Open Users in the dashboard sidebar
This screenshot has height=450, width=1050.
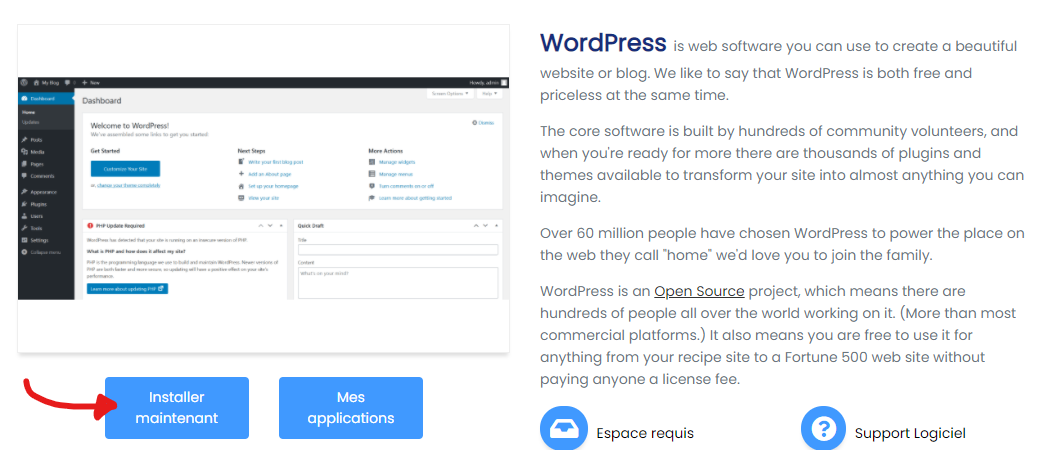[36, 215]
